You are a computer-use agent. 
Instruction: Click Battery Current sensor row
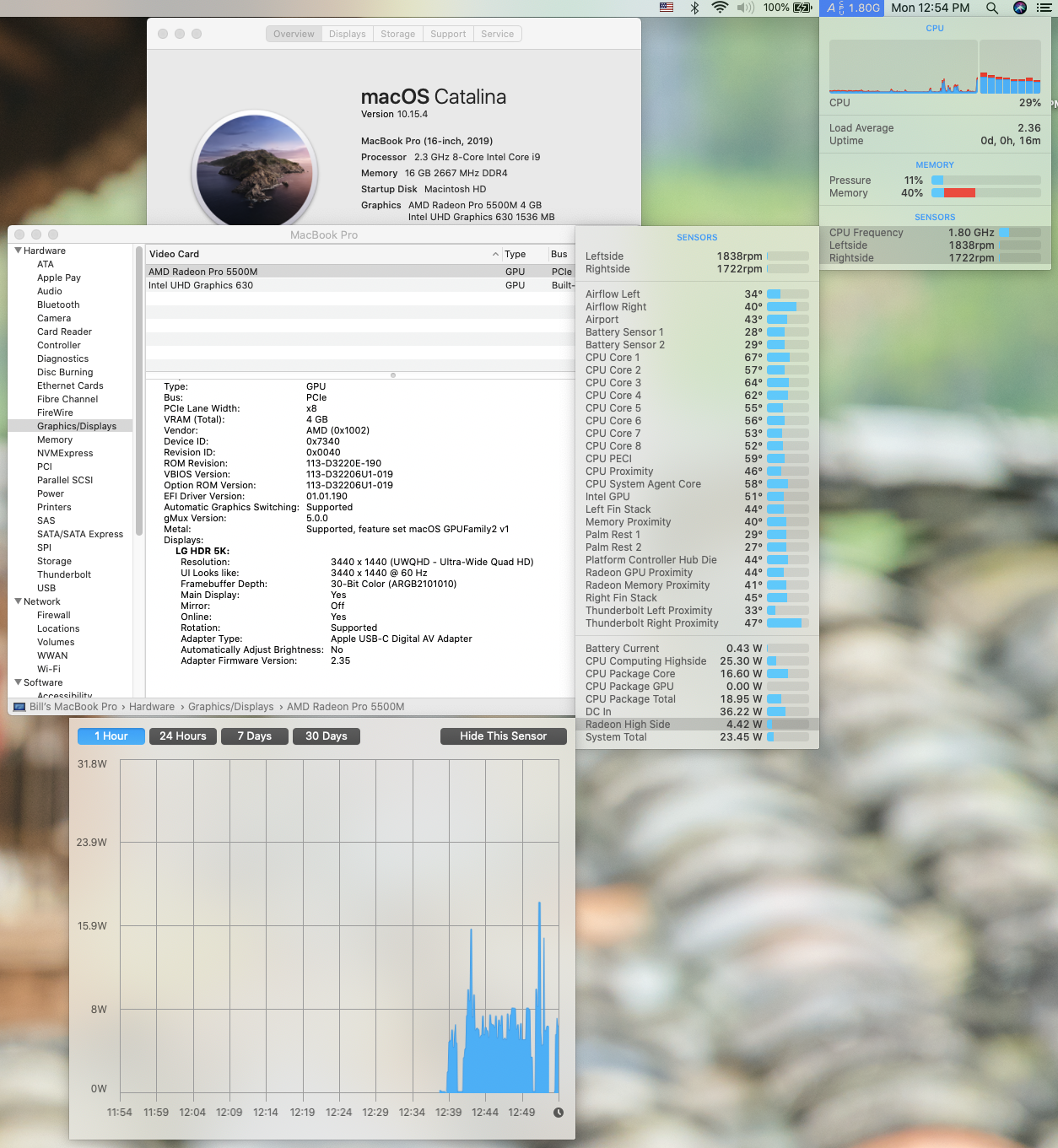697,649
